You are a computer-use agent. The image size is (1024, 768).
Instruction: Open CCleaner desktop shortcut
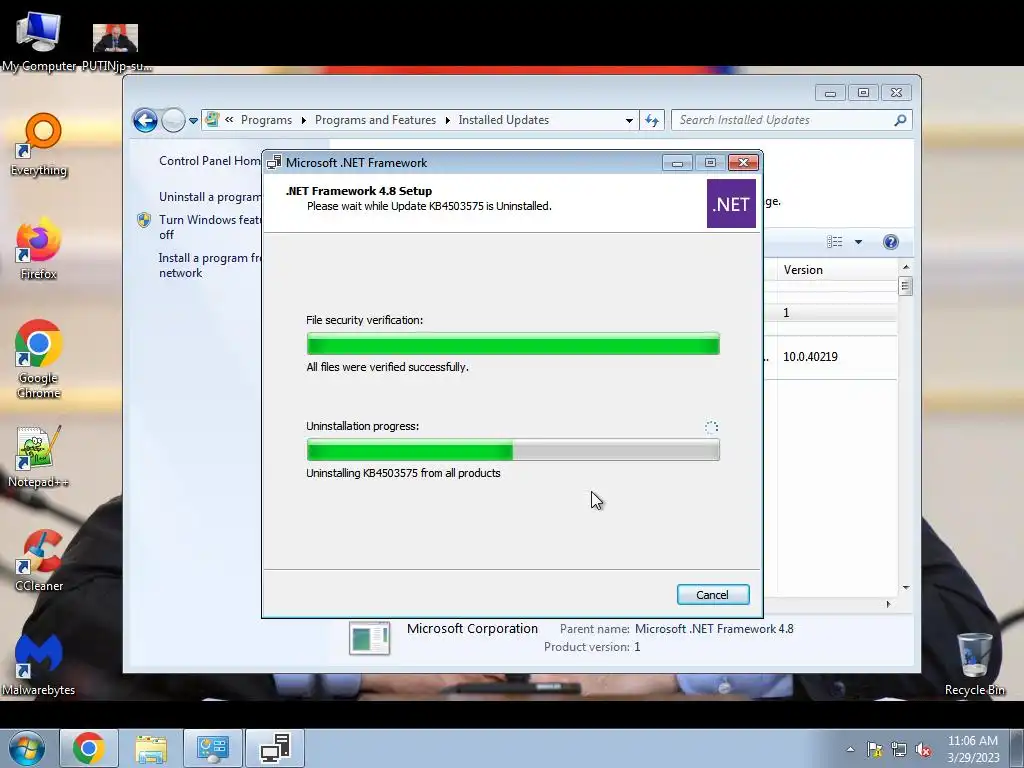[39, 562]
